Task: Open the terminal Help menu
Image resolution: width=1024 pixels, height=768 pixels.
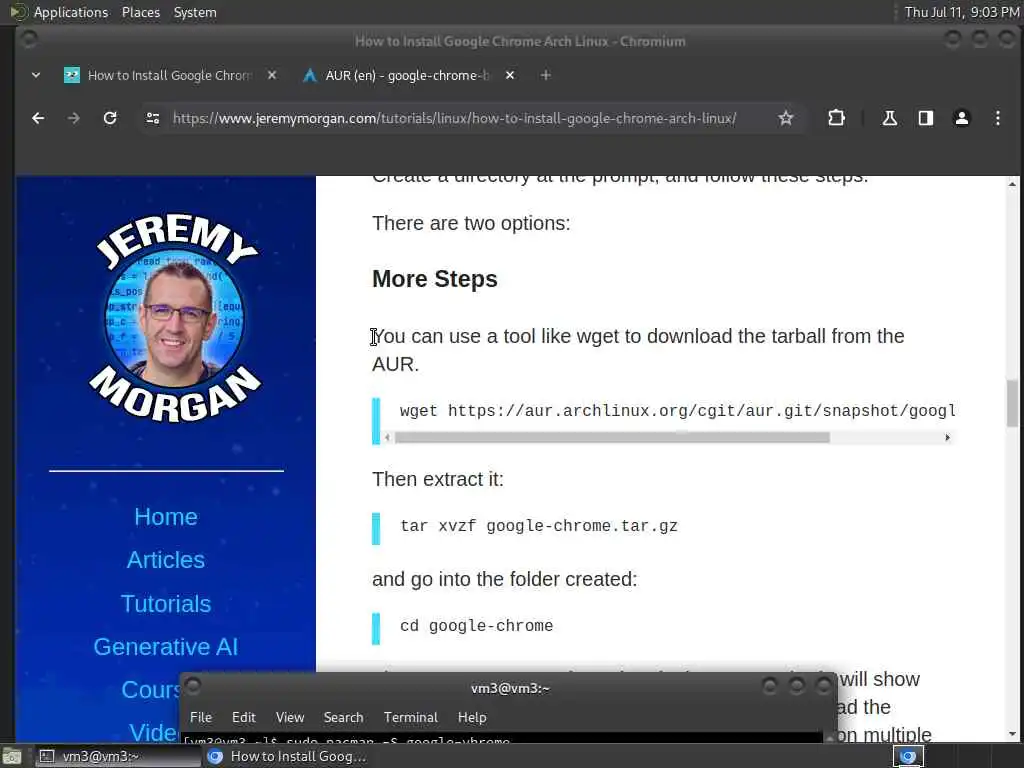Action: coord(472,717)
